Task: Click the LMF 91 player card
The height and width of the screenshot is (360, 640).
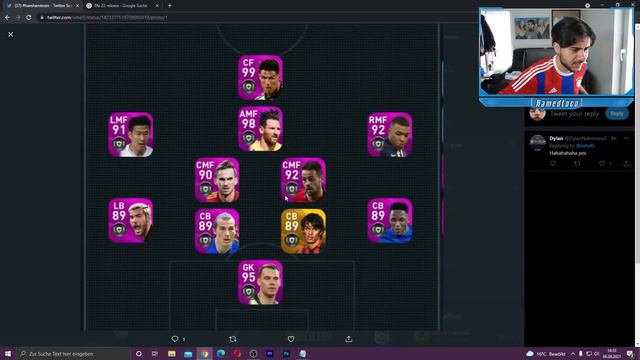Action: [x=131, y=135]
